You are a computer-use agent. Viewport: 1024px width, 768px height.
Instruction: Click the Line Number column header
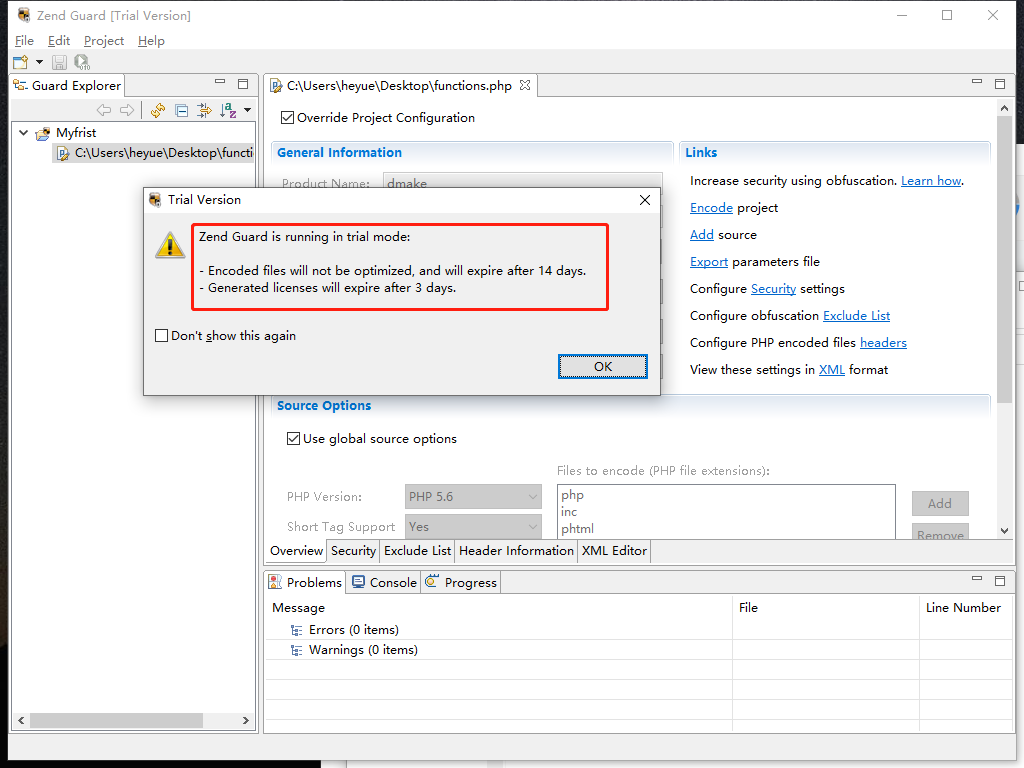pyautogui.click(x=963, y=607)
